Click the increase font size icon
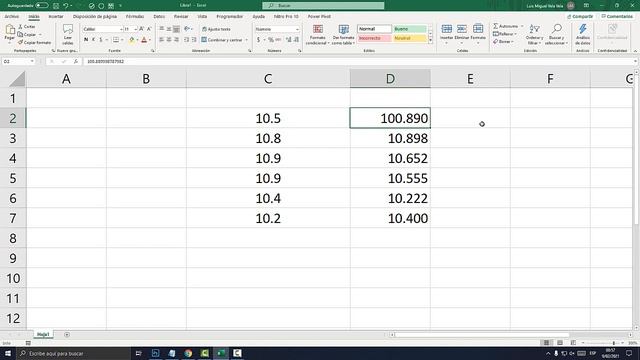Screen dimensions: 640x360 [142, 29]
